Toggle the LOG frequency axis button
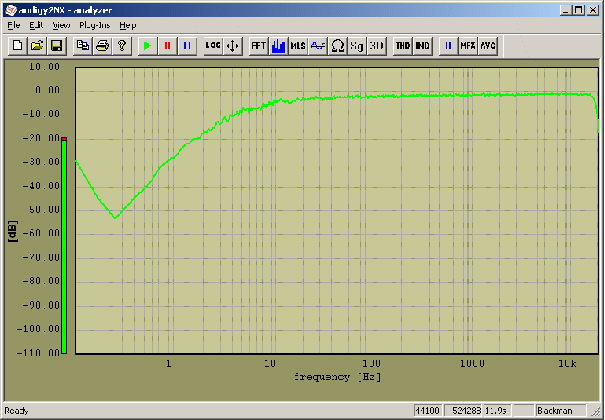 point(213,46)
